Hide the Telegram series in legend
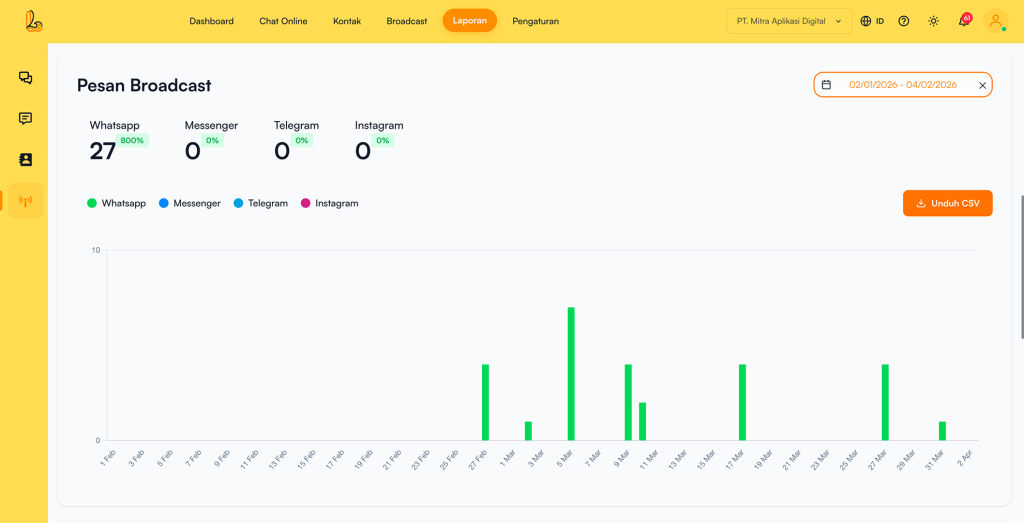 click(x=261, y=203)
